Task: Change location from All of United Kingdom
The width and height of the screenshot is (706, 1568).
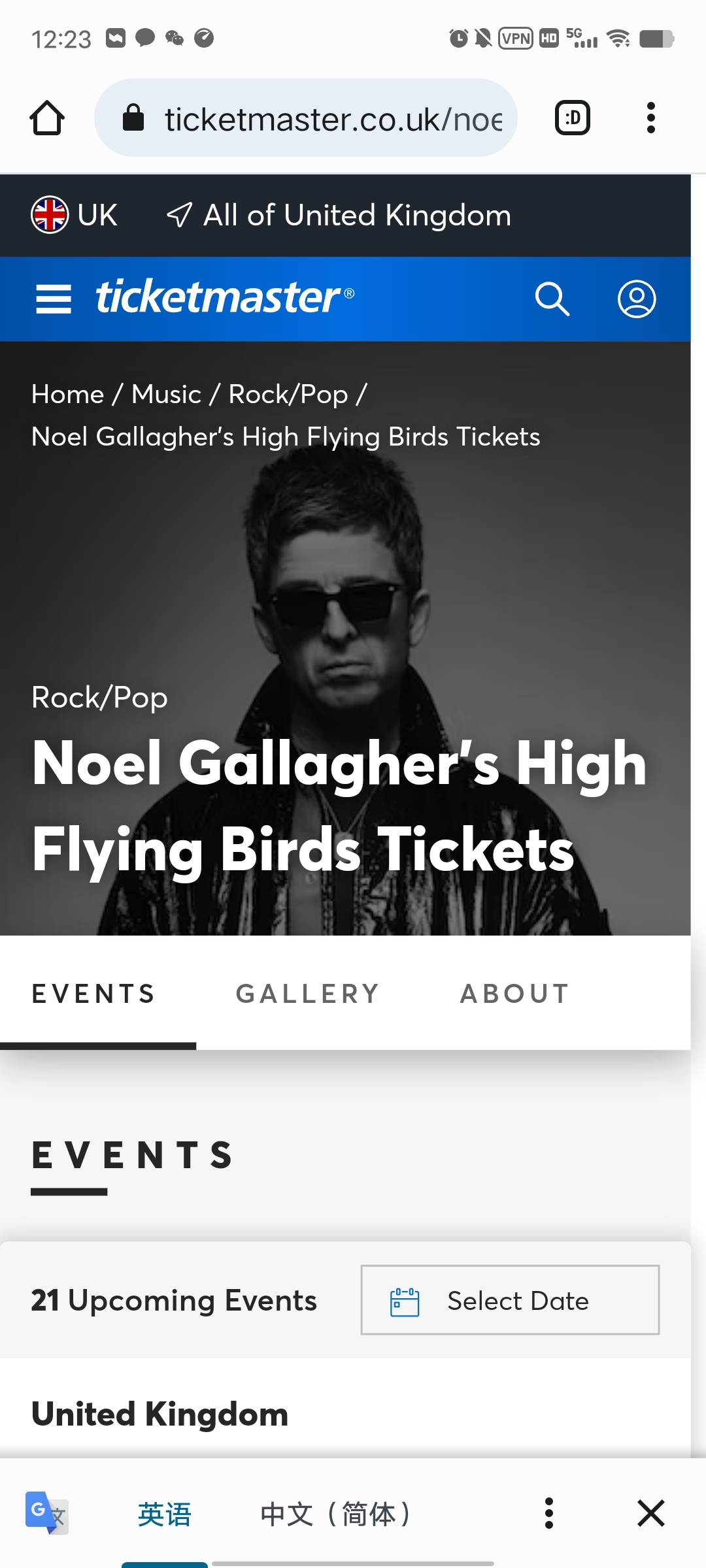Action: [340, 215]
